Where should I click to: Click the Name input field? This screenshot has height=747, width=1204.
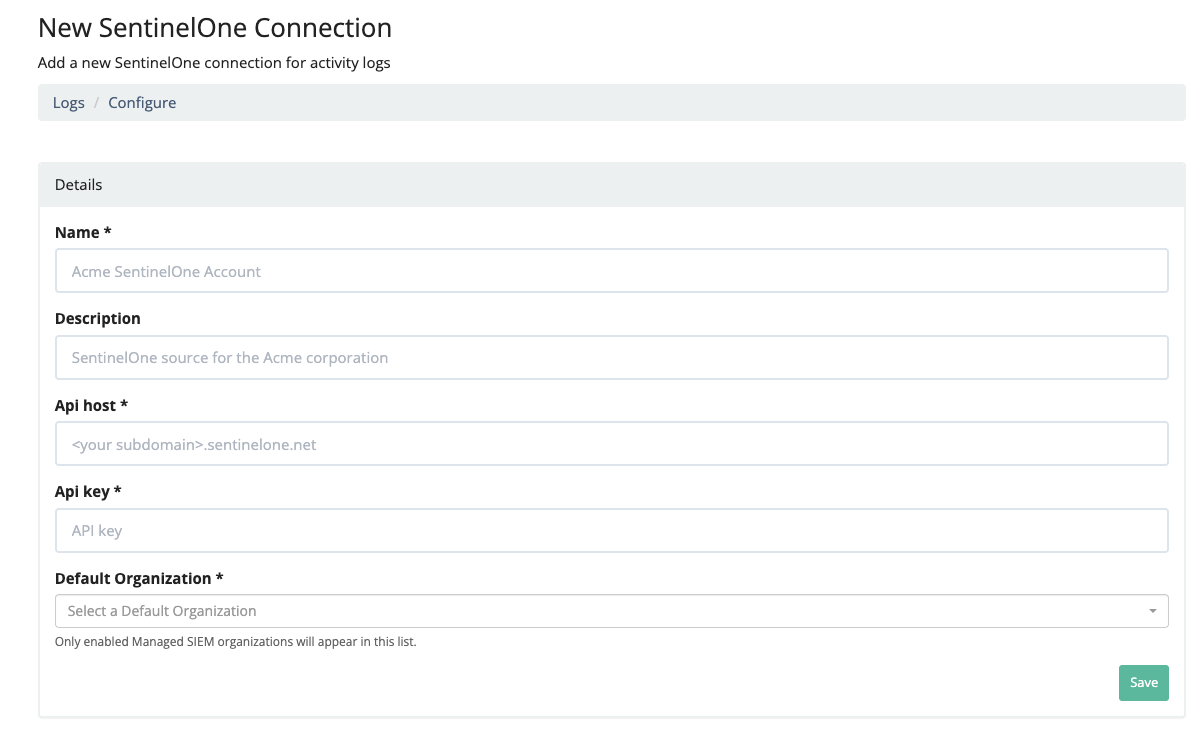point(611,271)
